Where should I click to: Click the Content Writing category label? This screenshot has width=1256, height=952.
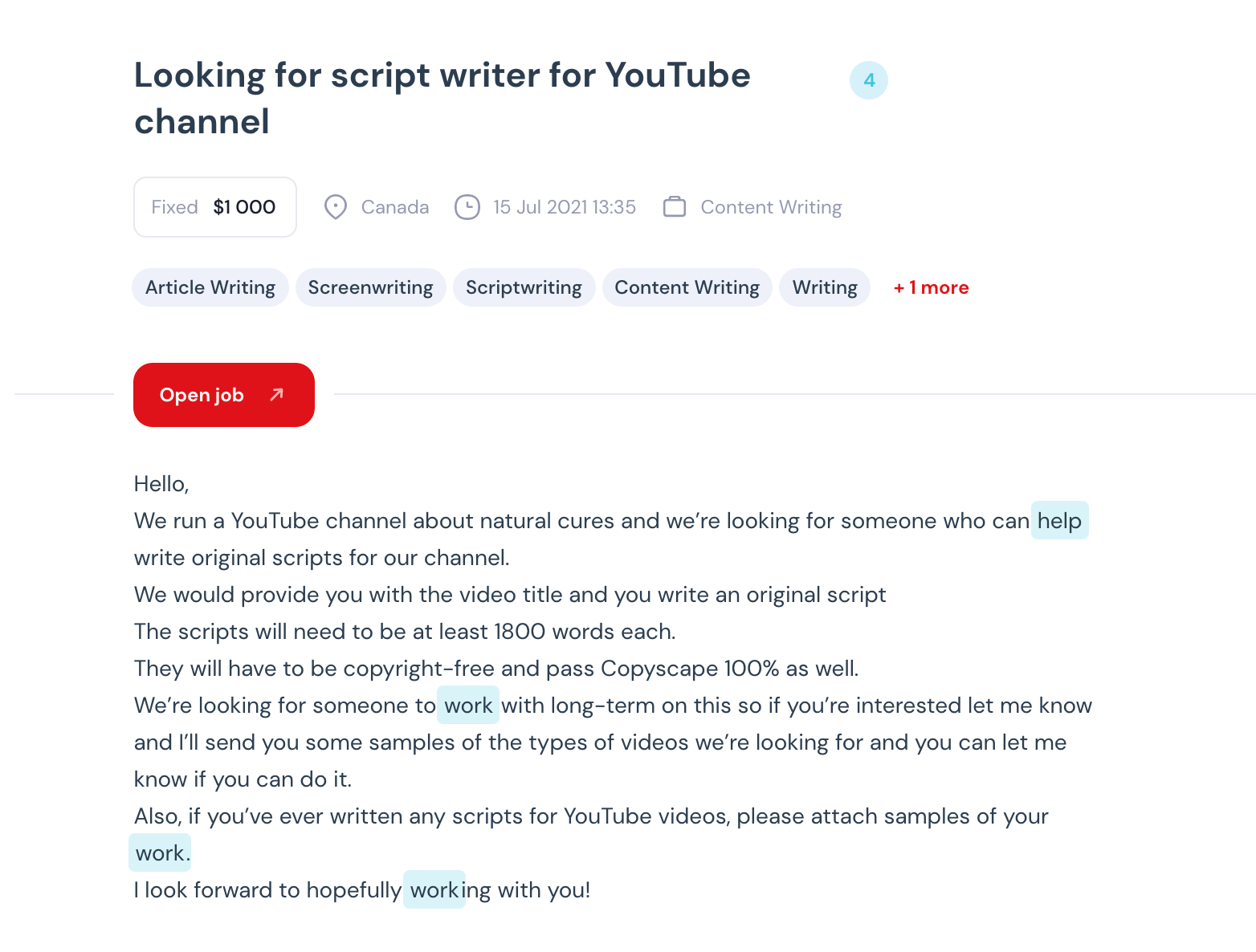click(x=771, y=207)
